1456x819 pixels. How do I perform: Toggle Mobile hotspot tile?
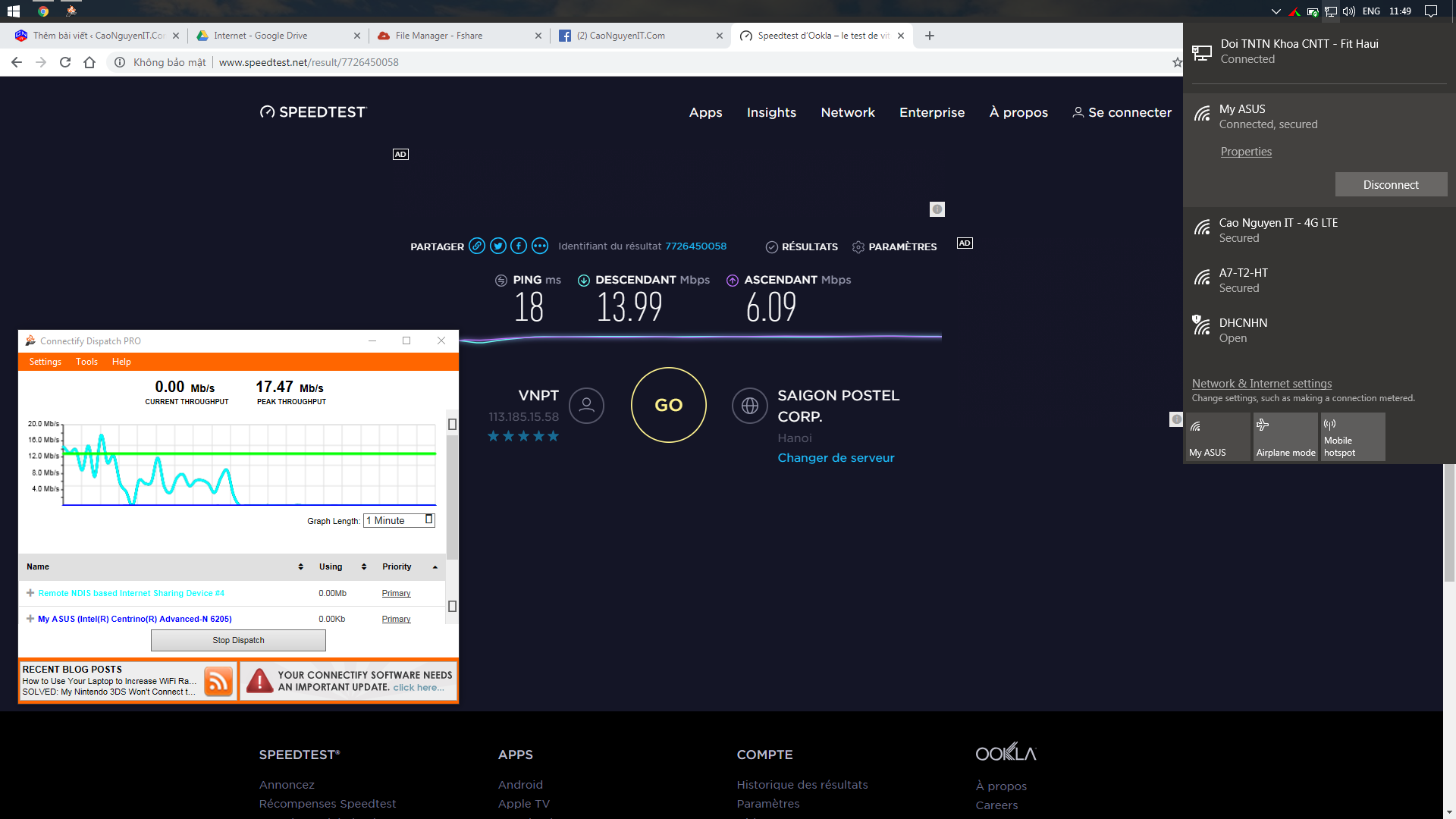click(x=1353, y=436)
